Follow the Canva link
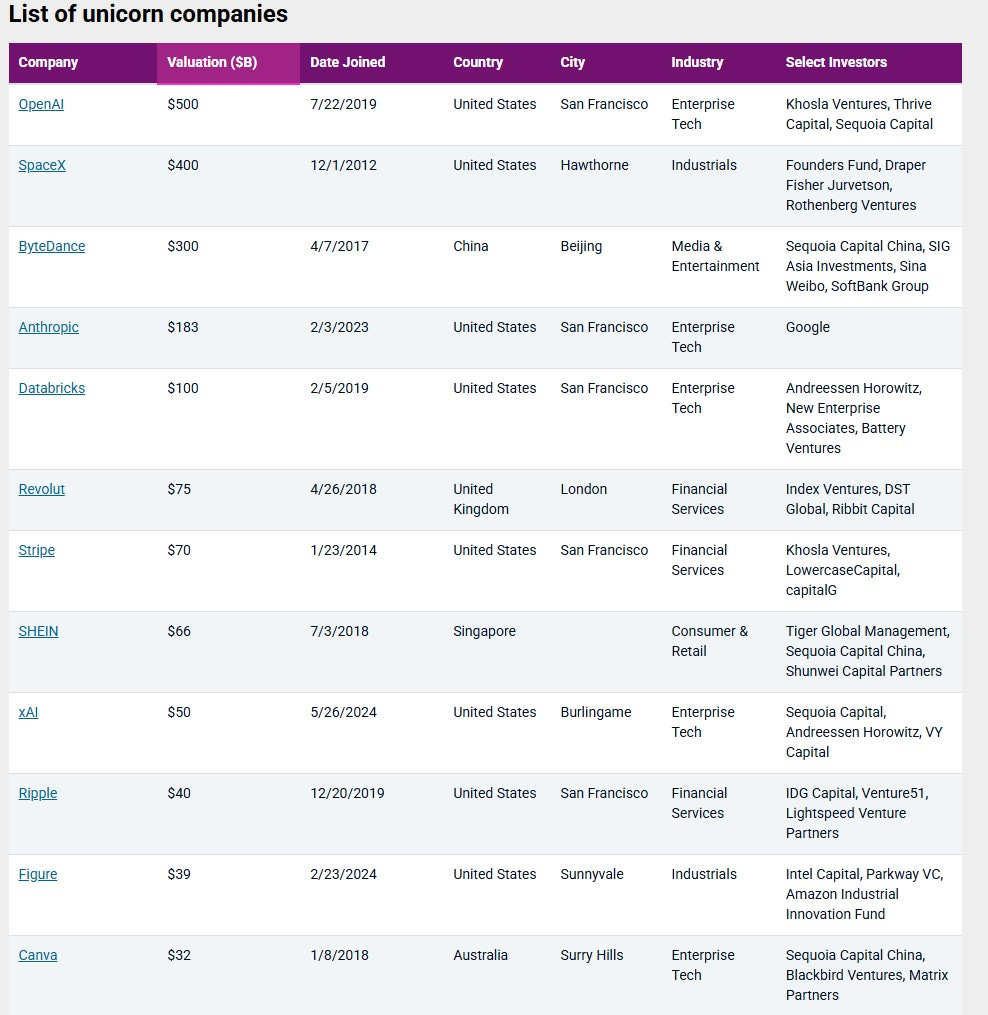The image size is (988, 1015). coord(38,955)
